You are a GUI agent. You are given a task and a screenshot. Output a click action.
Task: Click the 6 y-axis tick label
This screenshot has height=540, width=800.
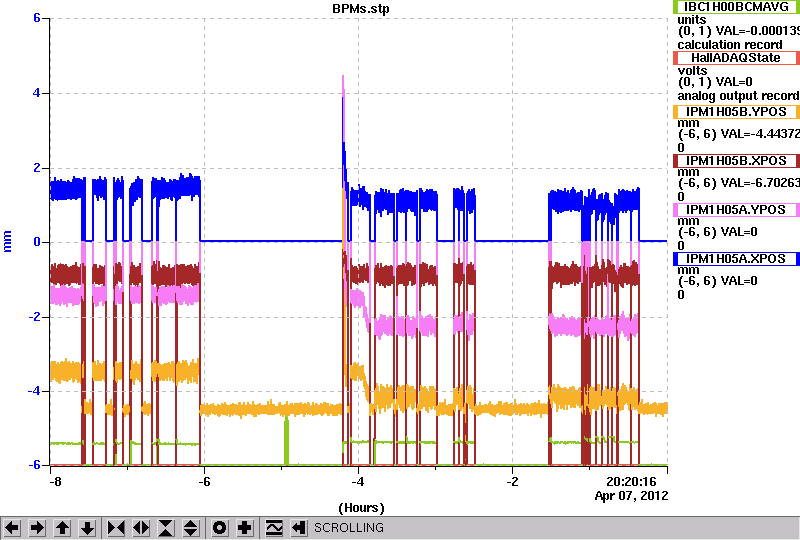click(x=37, y=18)
